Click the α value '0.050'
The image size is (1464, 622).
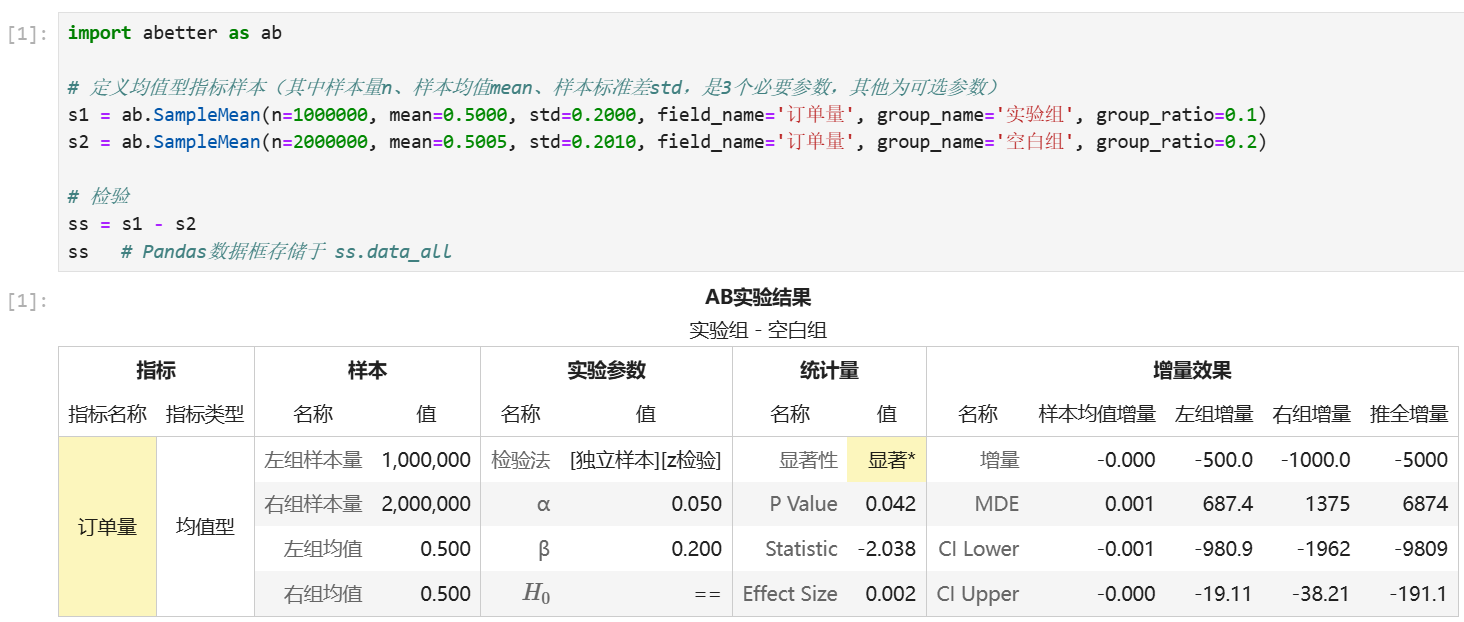point(696,504)
